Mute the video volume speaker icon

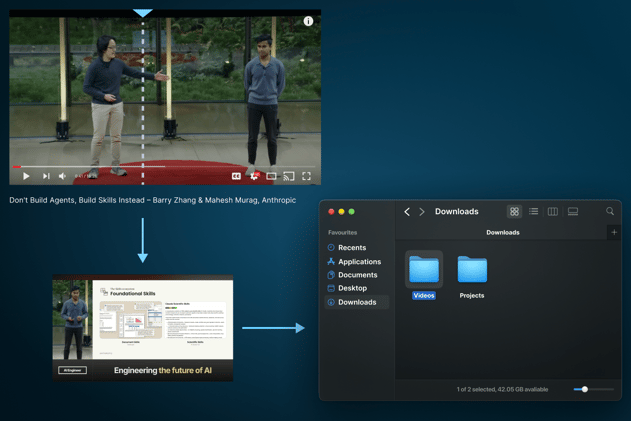[x=62, y=176]
